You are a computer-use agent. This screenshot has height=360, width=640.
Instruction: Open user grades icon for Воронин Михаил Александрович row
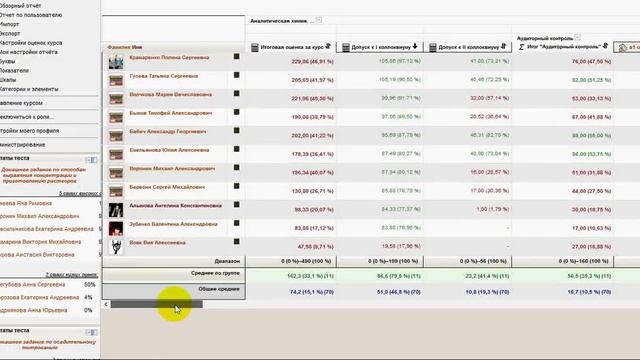coord(236,168)
